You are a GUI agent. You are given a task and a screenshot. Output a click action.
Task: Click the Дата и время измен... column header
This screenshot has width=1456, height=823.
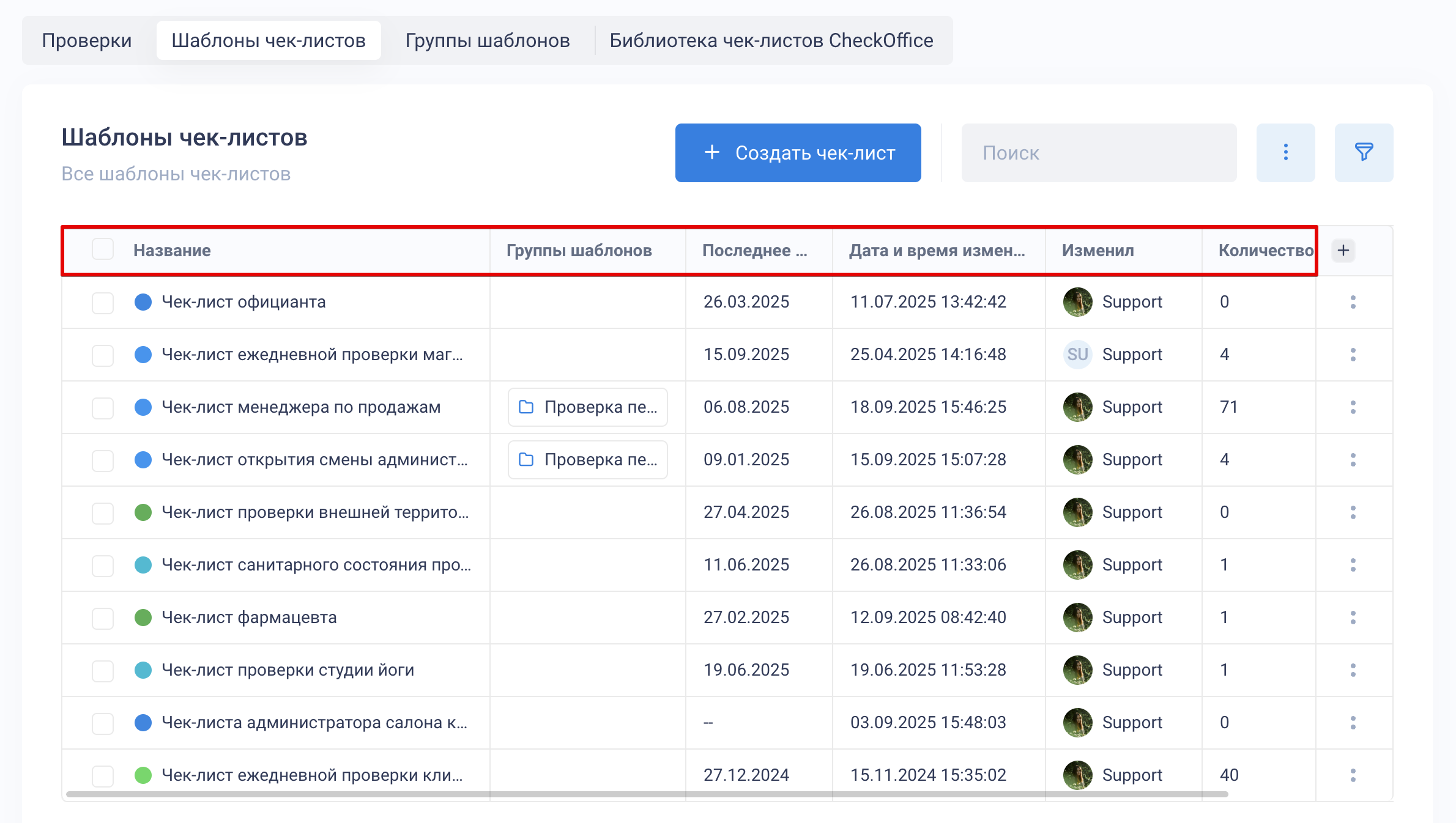pyautogui.click(x=937, y=251)
